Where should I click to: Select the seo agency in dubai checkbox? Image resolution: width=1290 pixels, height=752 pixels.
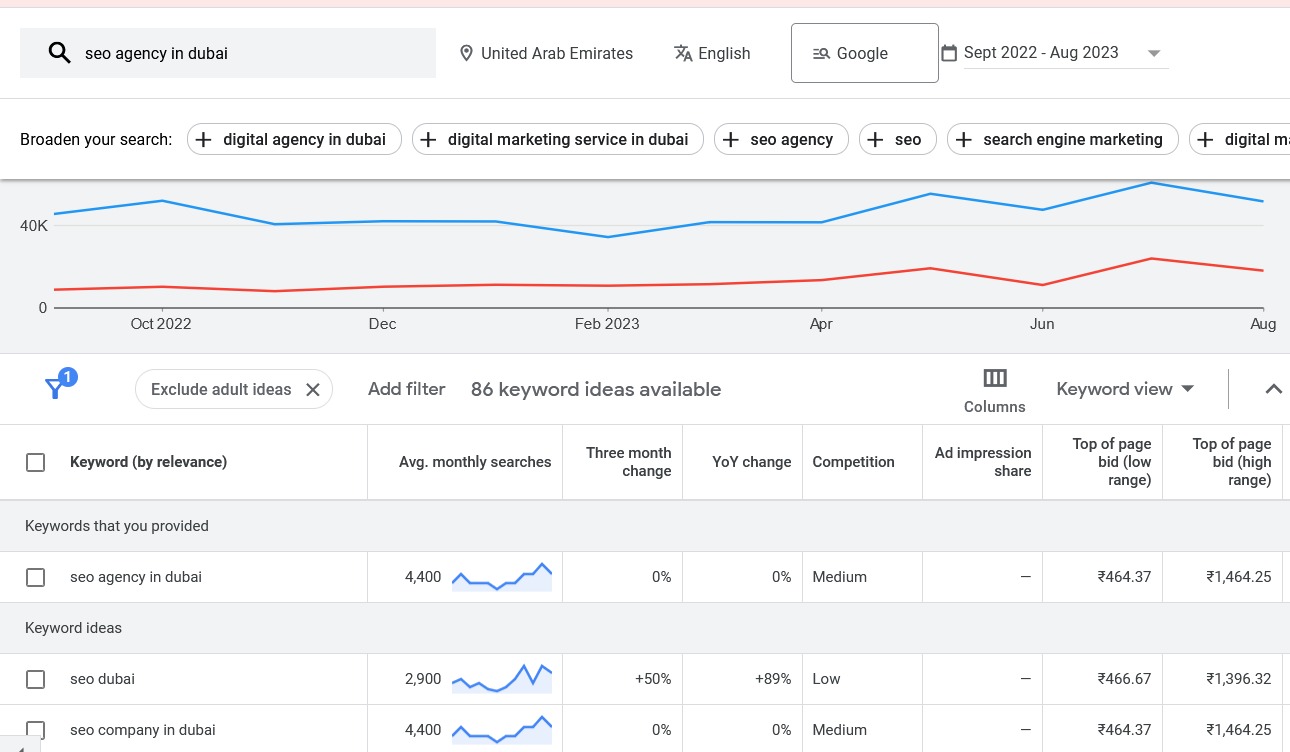[36, 577]
